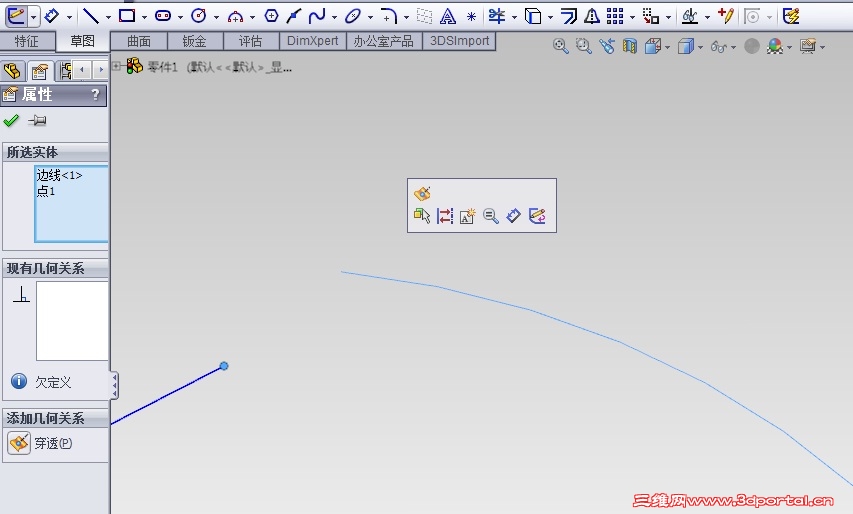Switch to the 评估 tab

251,41
